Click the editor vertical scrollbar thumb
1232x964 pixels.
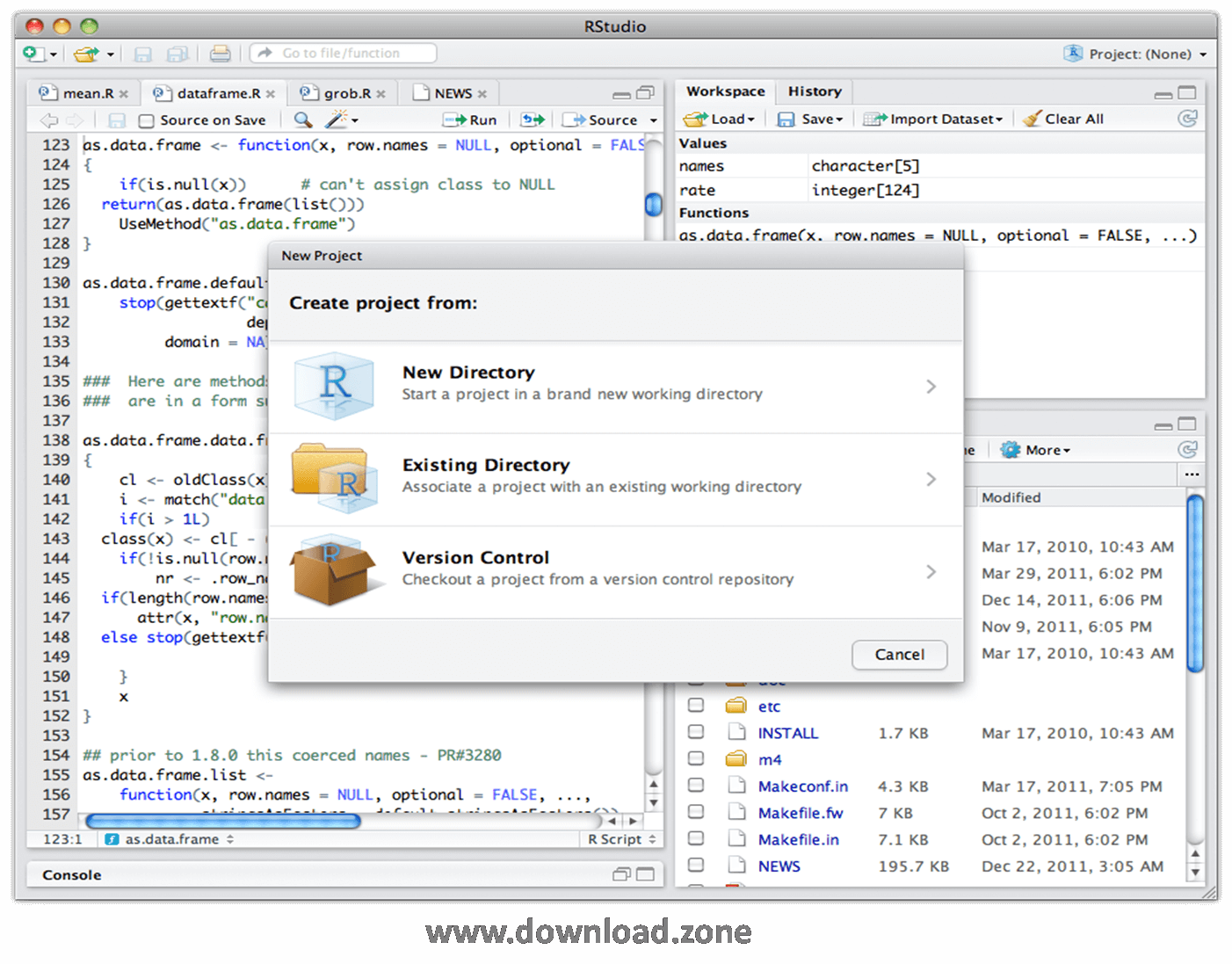click(x=653, y=204)
